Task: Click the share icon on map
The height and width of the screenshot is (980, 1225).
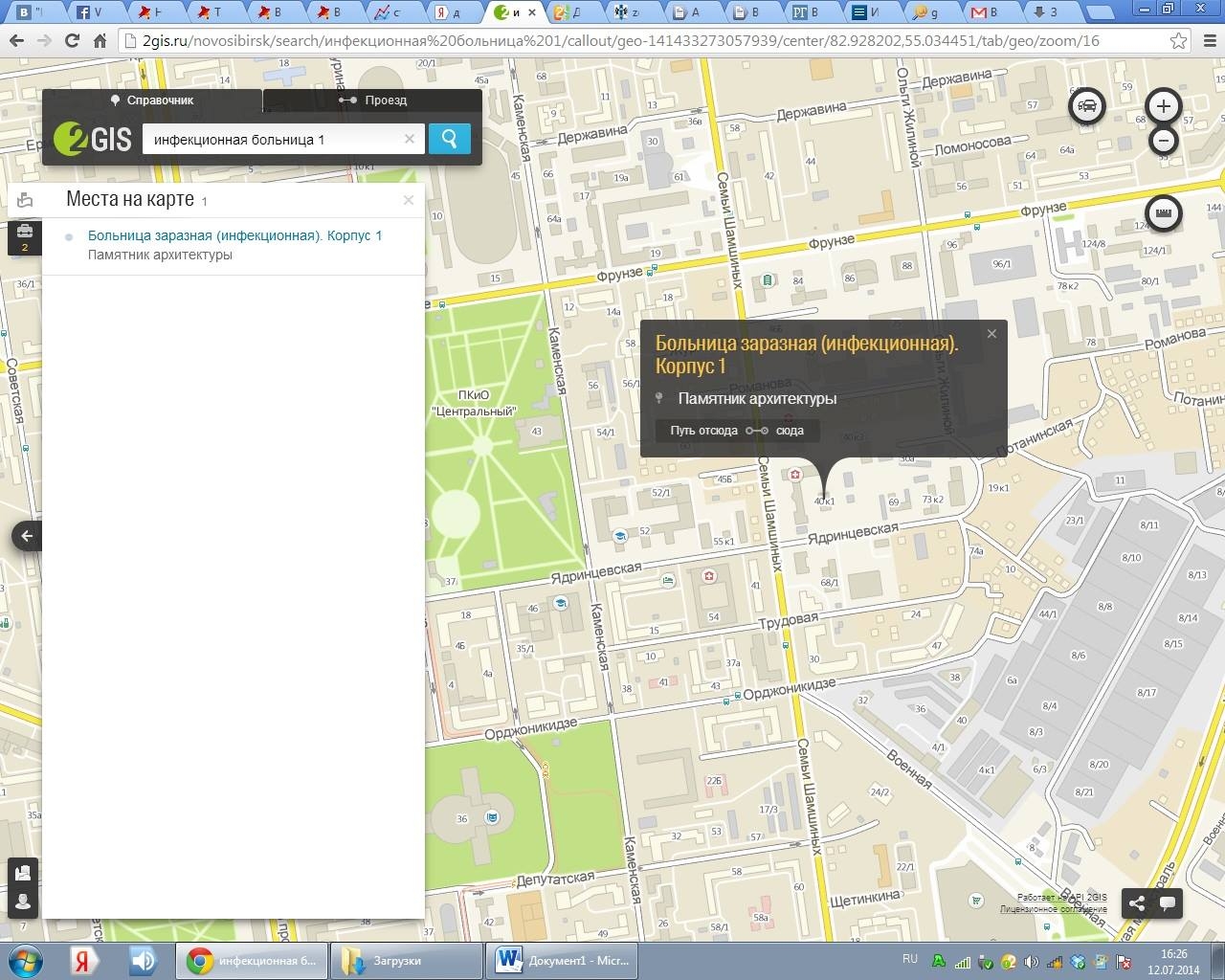Action: 1136,902
